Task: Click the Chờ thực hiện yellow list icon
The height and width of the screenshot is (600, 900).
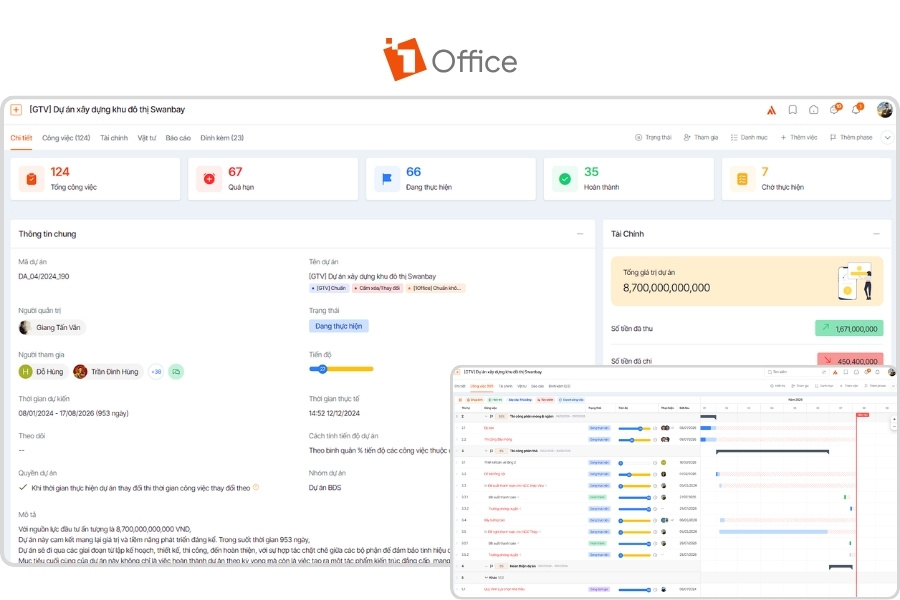Action: pyautogui.click(x=742, y=179)
